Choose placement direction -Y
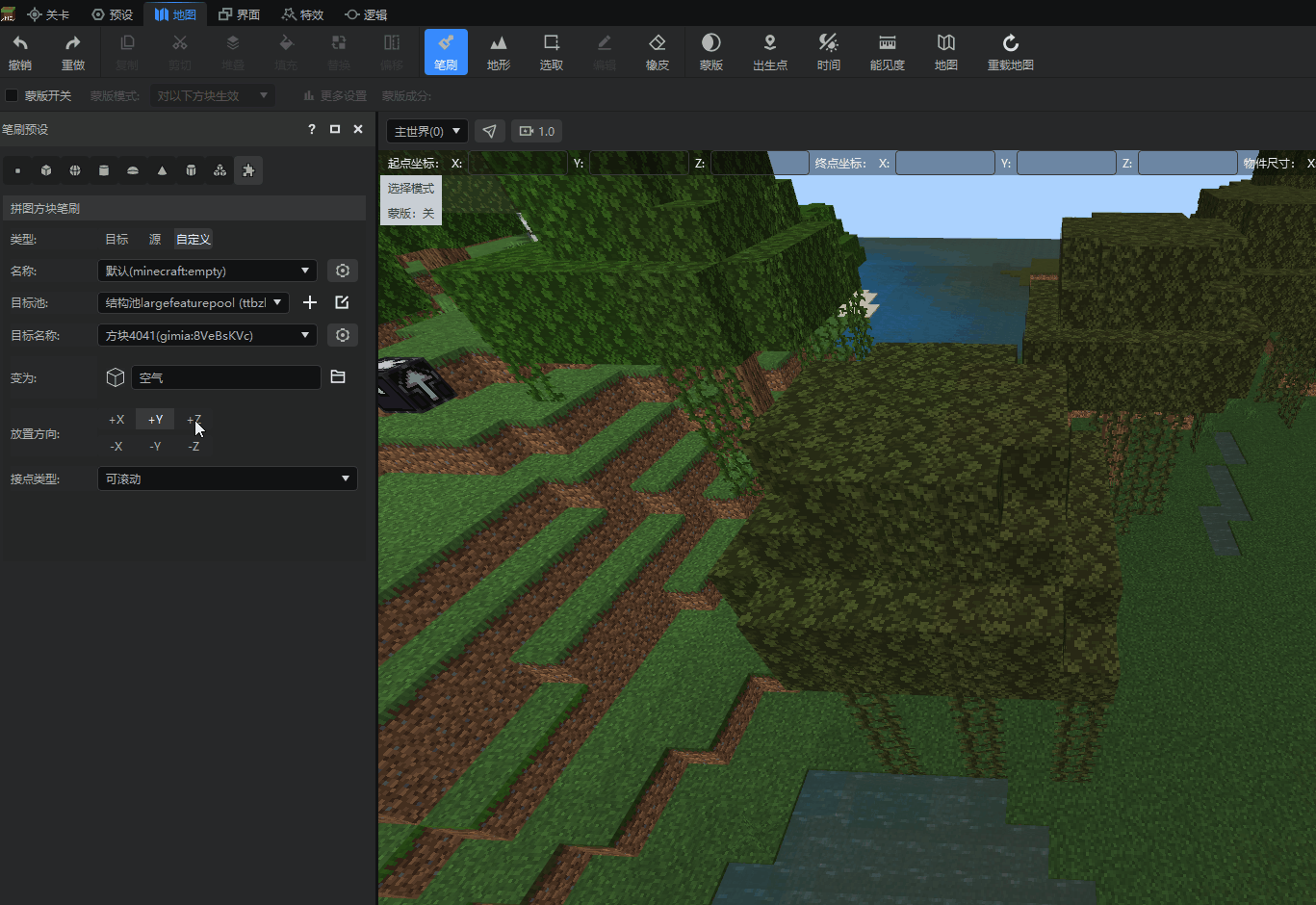 155,447
